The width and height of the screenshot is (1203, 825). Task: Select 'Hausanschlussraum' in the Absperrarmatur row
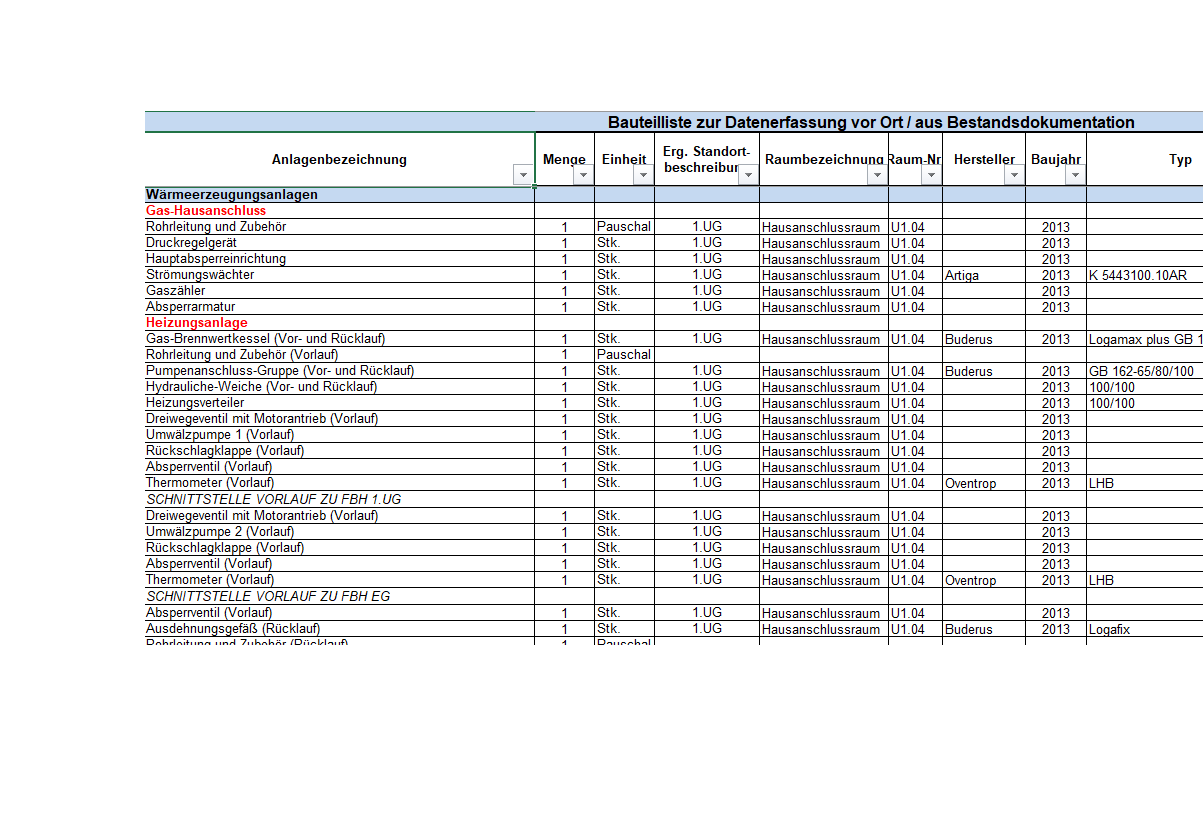(824, 307)
